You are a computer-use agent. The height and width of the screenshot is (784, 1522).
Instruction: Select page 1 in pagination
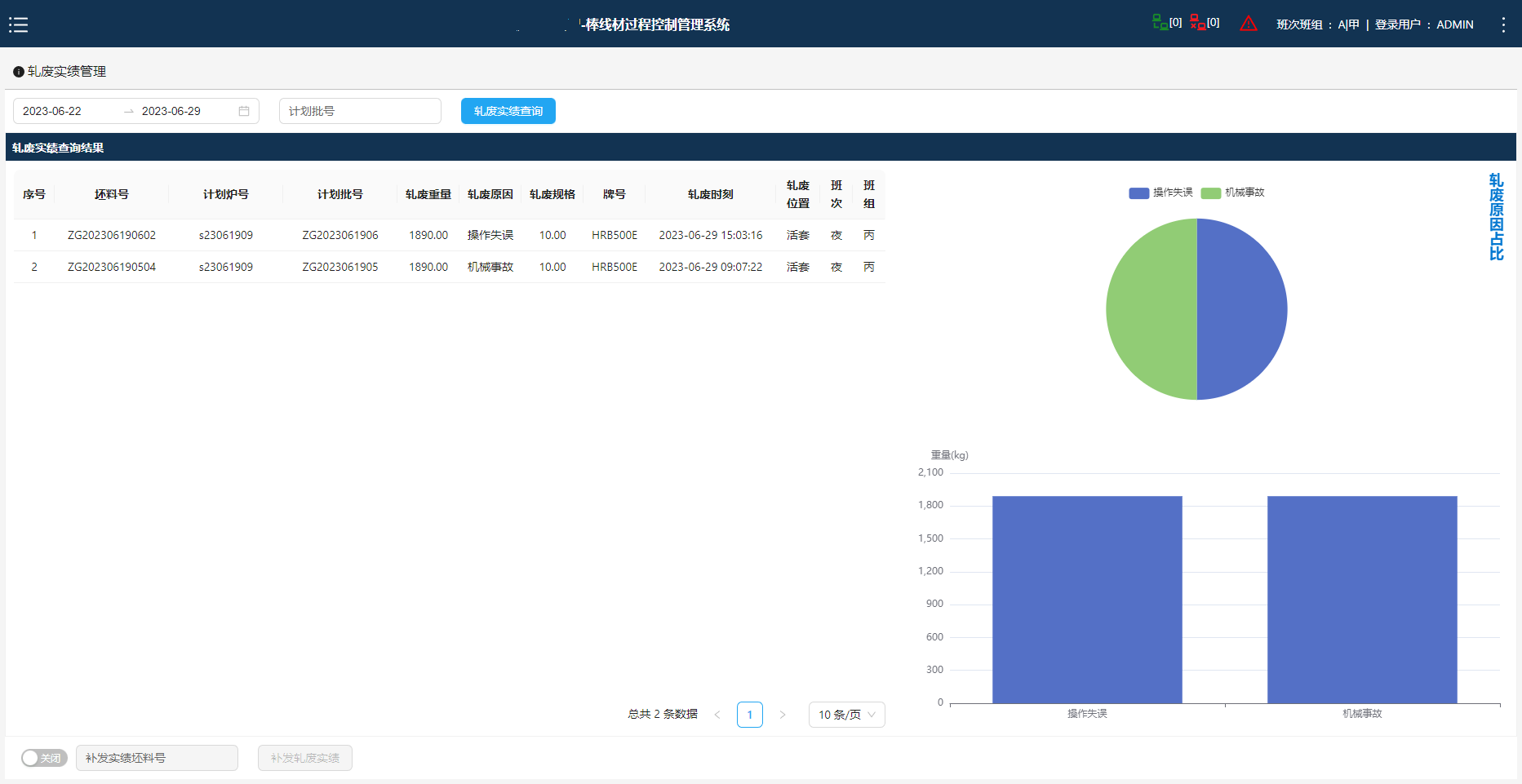click(x=750, y=715)
